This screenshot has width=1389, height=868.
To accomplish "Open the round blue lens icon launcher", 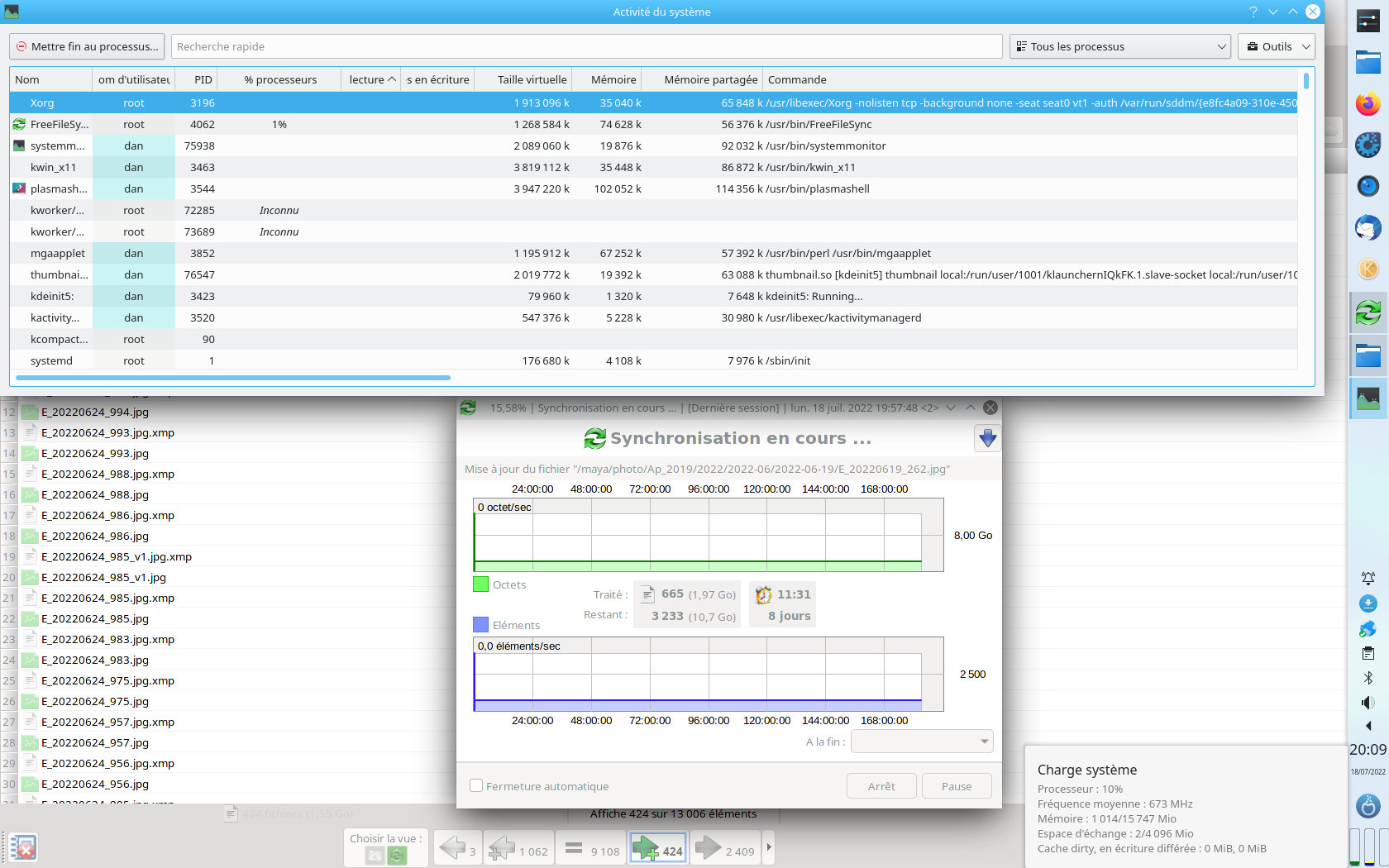I will click(x=1368, y=186).
